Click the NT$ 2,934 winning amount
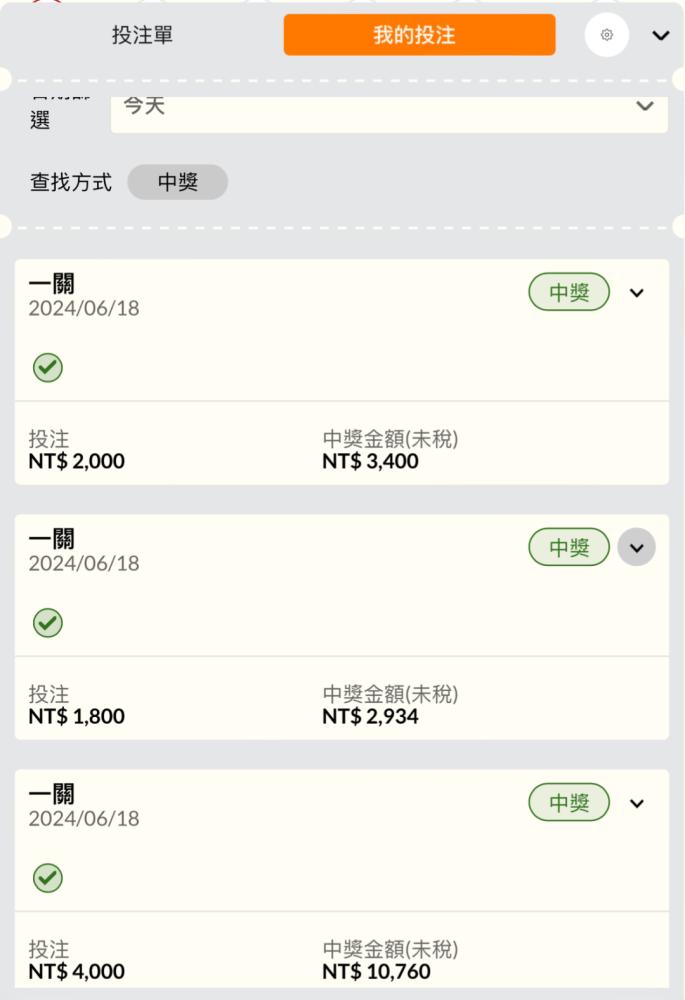This screenshot has height=1000, width=685. (370, 717)
